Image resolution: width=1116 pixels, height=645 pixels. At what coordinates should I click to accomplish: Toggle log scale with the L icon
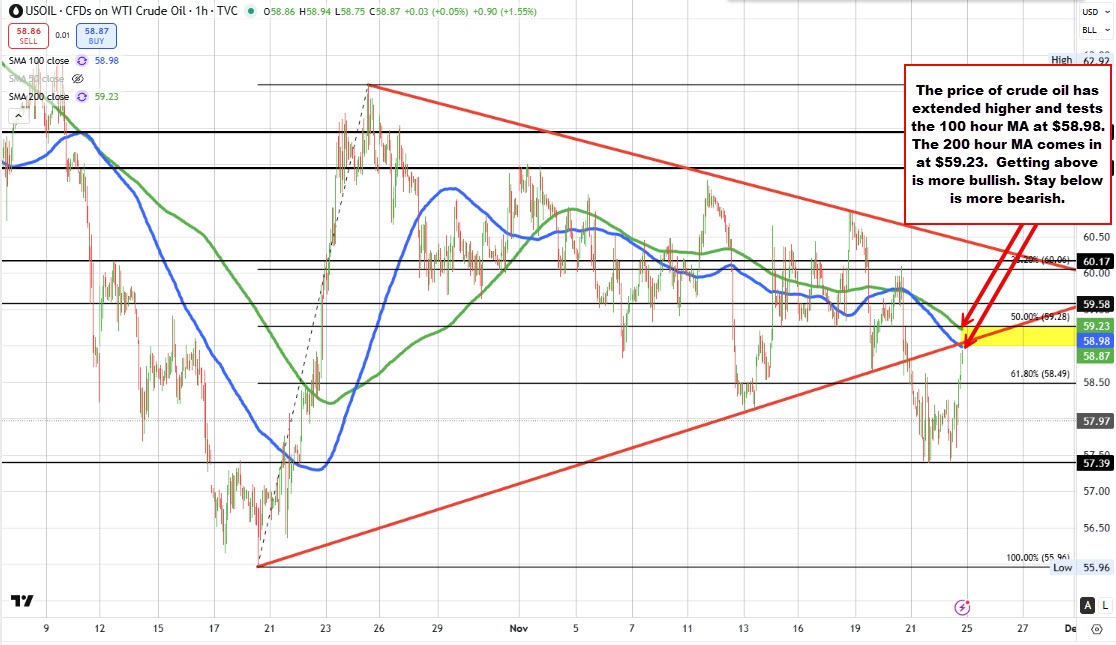(x=1104, y=606)
